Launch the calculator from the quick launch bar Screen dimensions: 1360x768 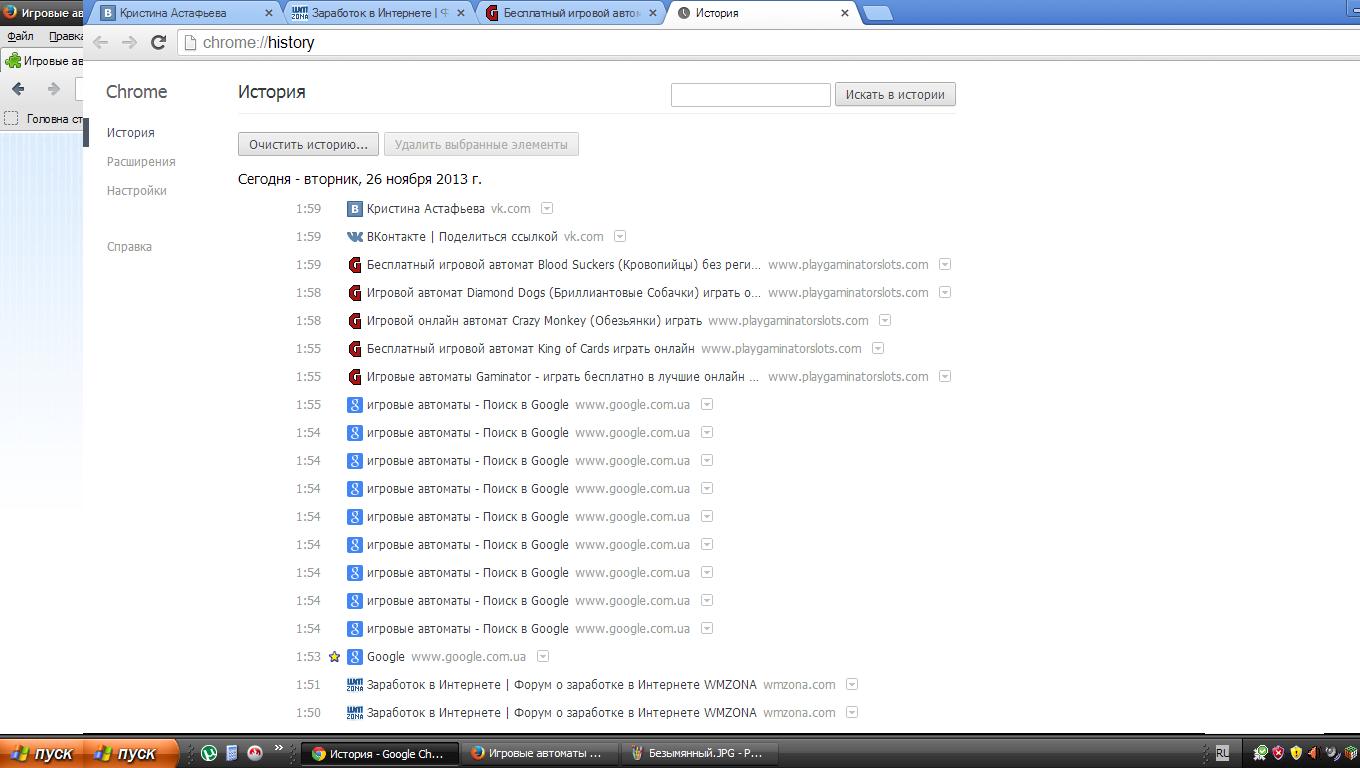231,753
